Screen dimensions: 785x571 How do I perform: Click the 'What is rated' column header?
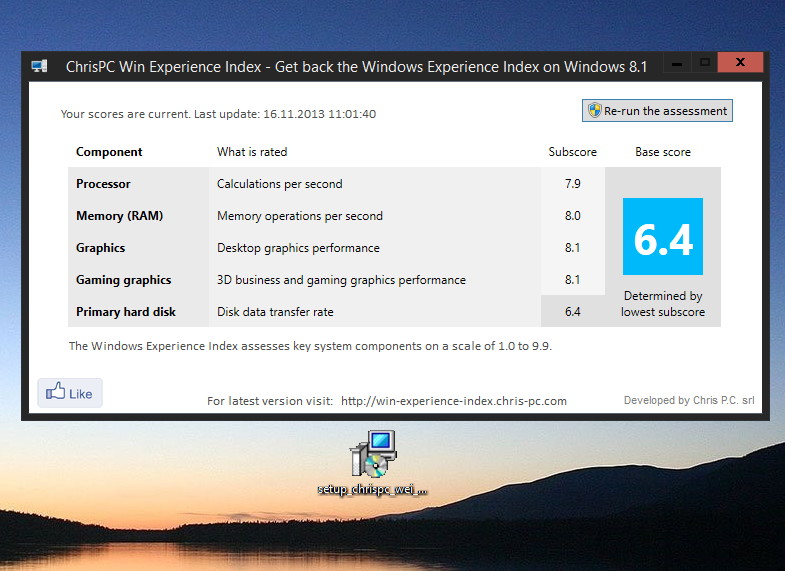[x=252, y=152]
